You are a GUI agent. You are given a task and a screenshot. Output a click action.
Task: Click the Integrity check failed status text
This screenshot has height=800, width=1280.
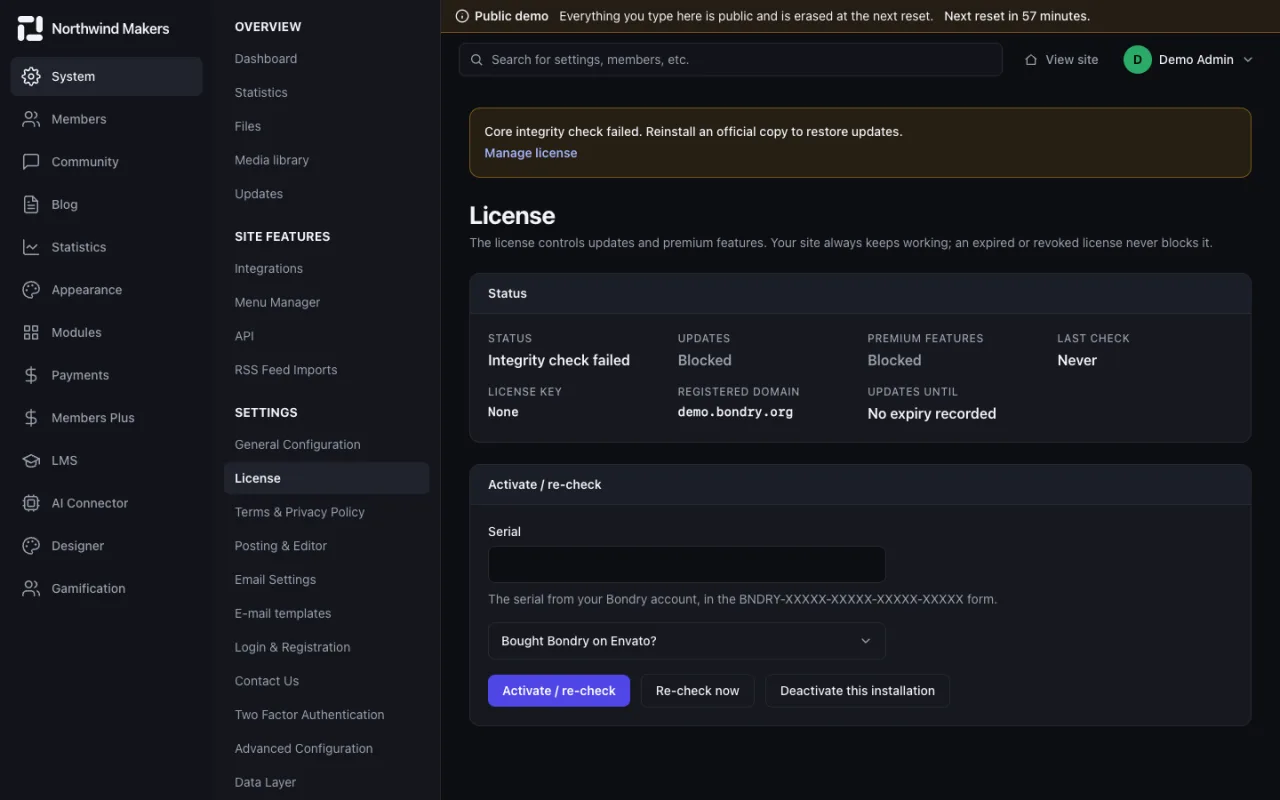click(559, 360)
